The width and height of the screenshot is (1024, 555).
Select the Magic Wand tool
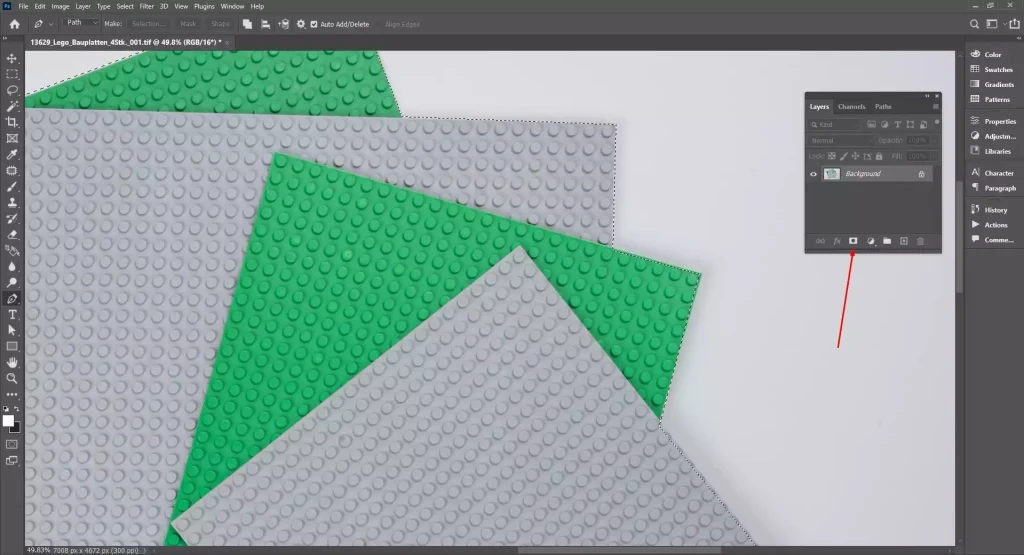pyautogui.click(x=12, y=106)
